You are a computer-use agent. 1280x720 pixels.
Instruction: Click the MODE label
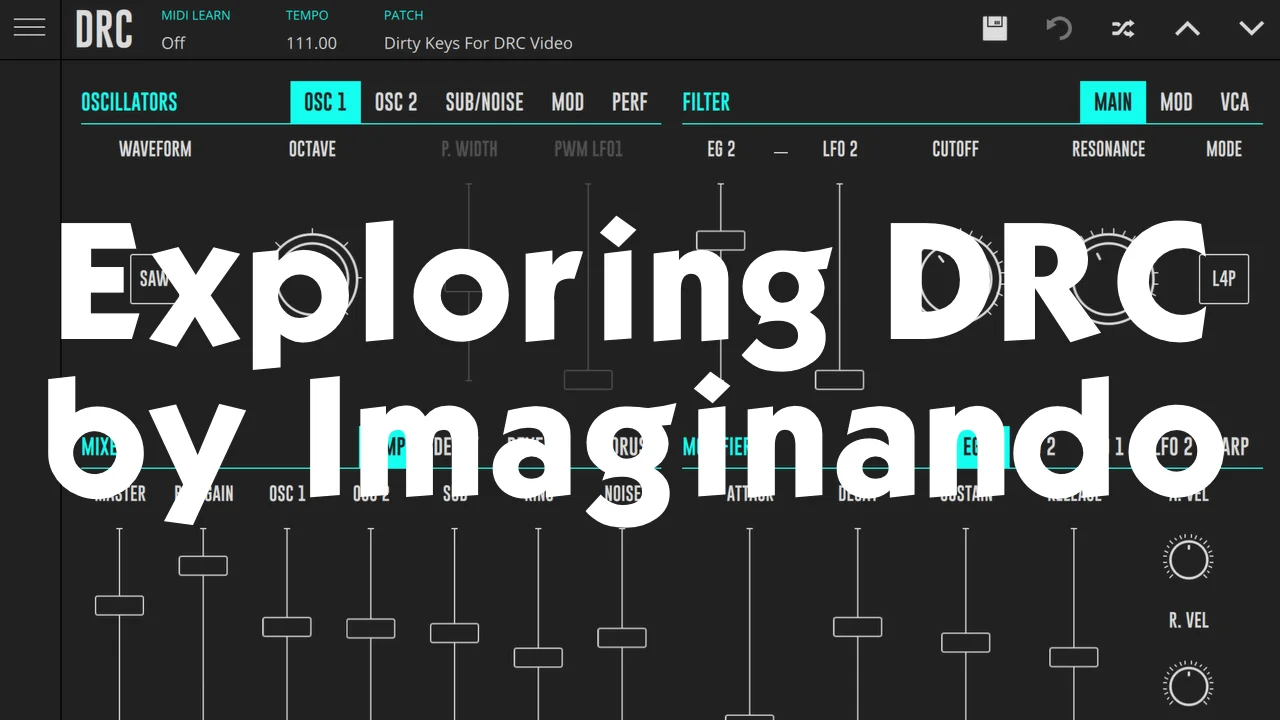(x=1224, y=149)
